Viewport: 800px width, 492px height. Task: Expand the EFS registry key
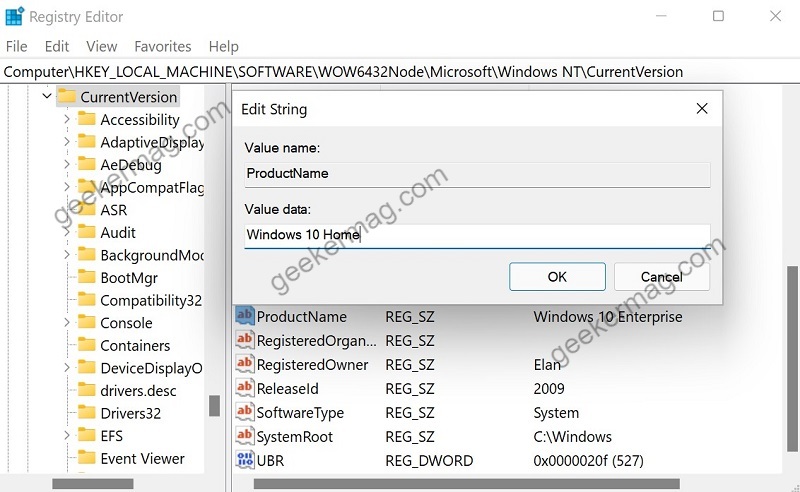pyautogui.click(x=67, y=435)
